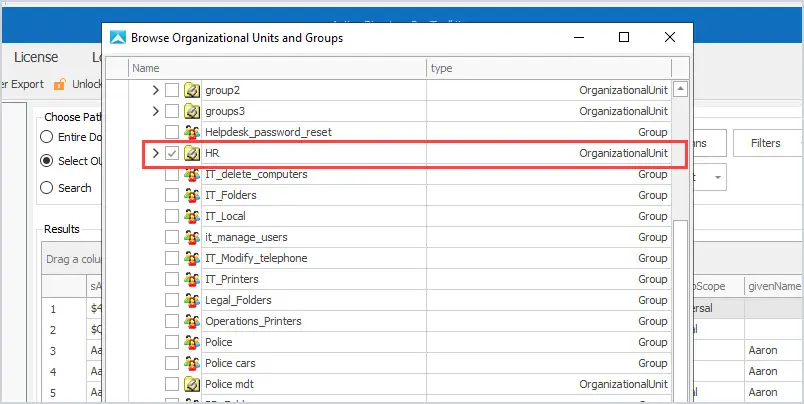The width and height of the screenshot is (804, 404).
Task: Check the Police mdt checkbox
Action: tap(172, 384)
